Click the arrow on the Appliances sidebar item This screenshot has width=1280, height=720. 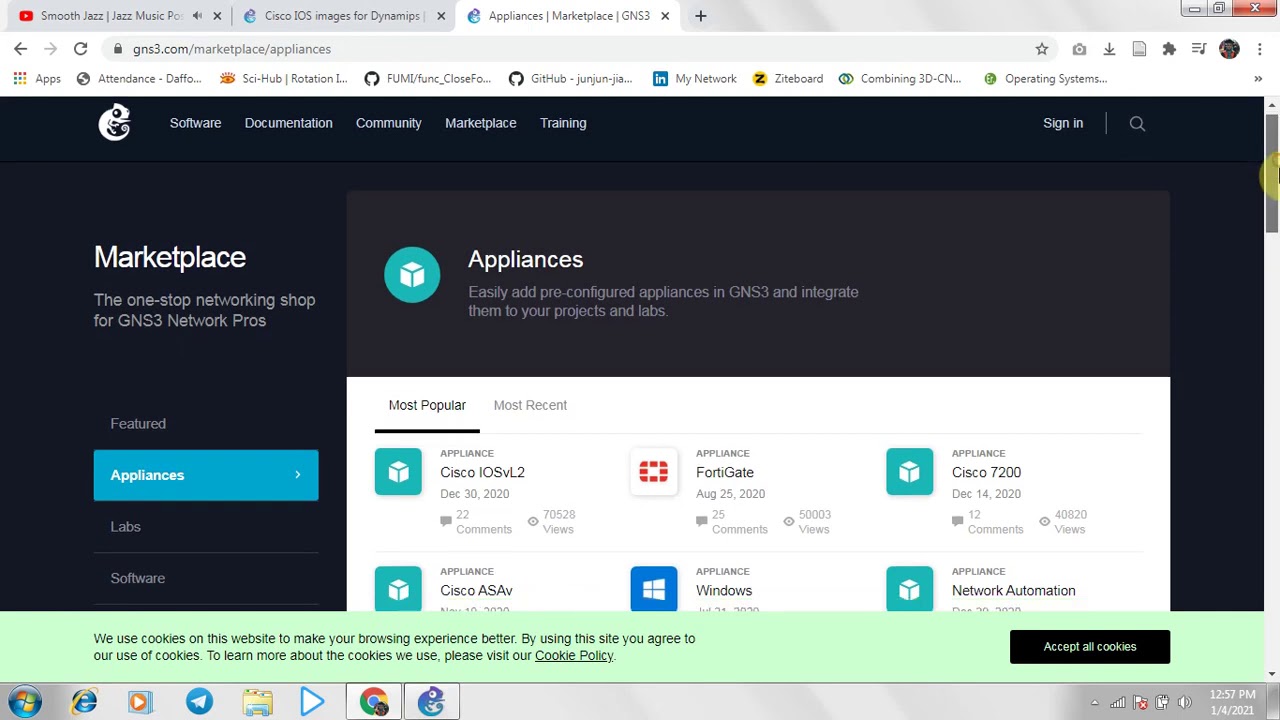point(297,475)
